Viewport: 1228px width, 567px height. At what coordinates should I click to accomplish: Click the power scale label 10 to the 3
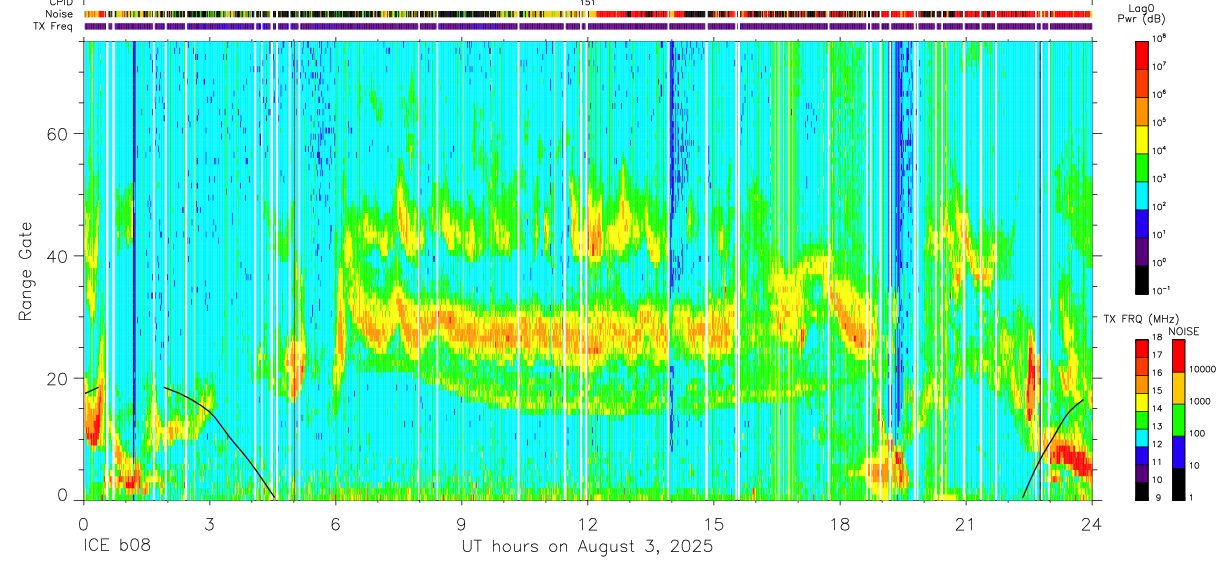click(1161, 178)
